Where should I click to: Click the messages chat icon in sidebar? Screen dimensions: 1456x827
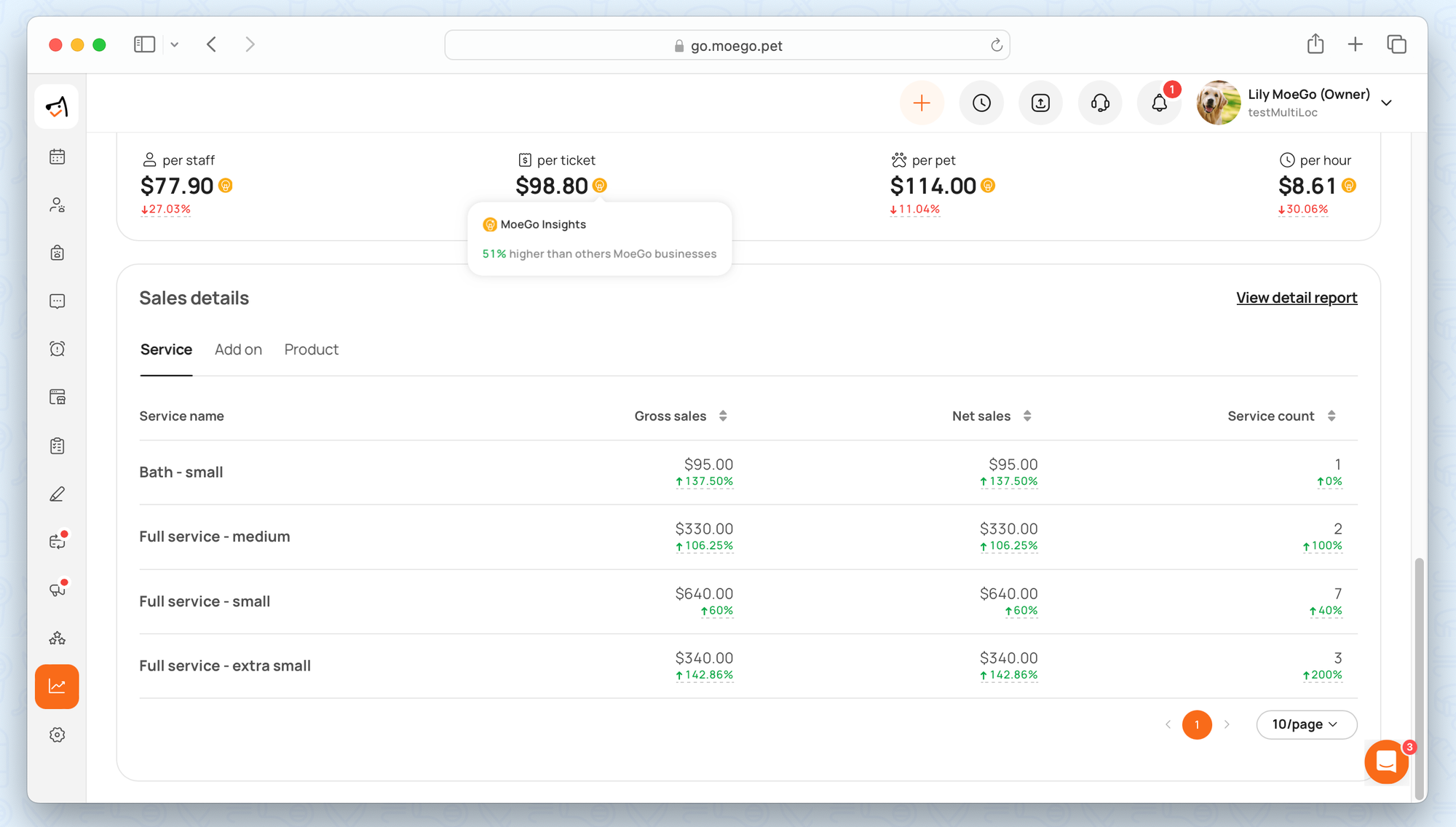(58, 301)
